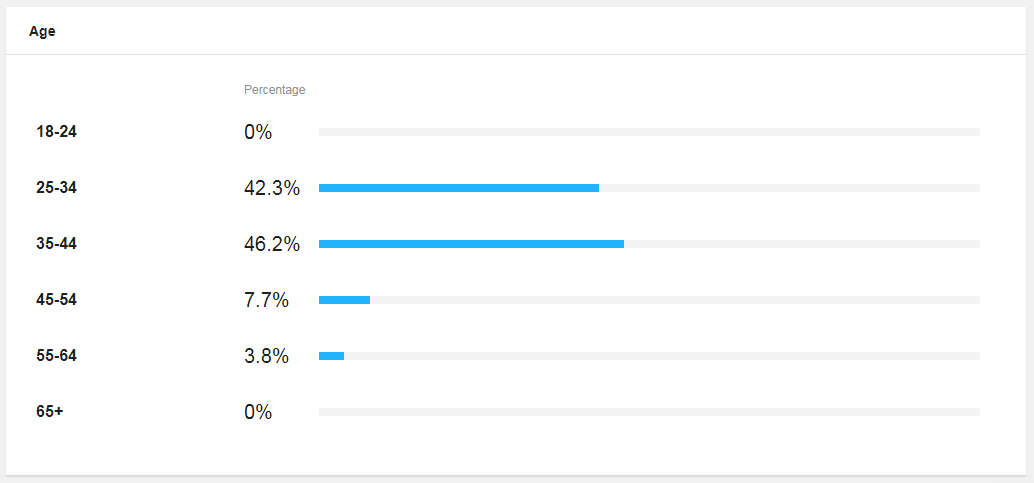Click the empty 65+ progress bar
The width and height of the screenshot is (1034, 483).
650,412
